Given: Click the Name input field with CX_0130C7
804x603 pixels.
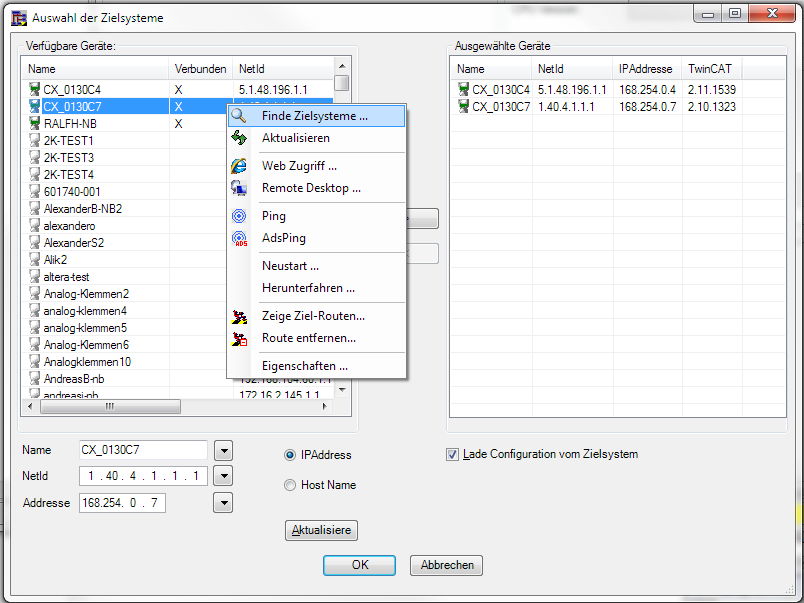Looking at the screenshot, I should click(144, 450).
